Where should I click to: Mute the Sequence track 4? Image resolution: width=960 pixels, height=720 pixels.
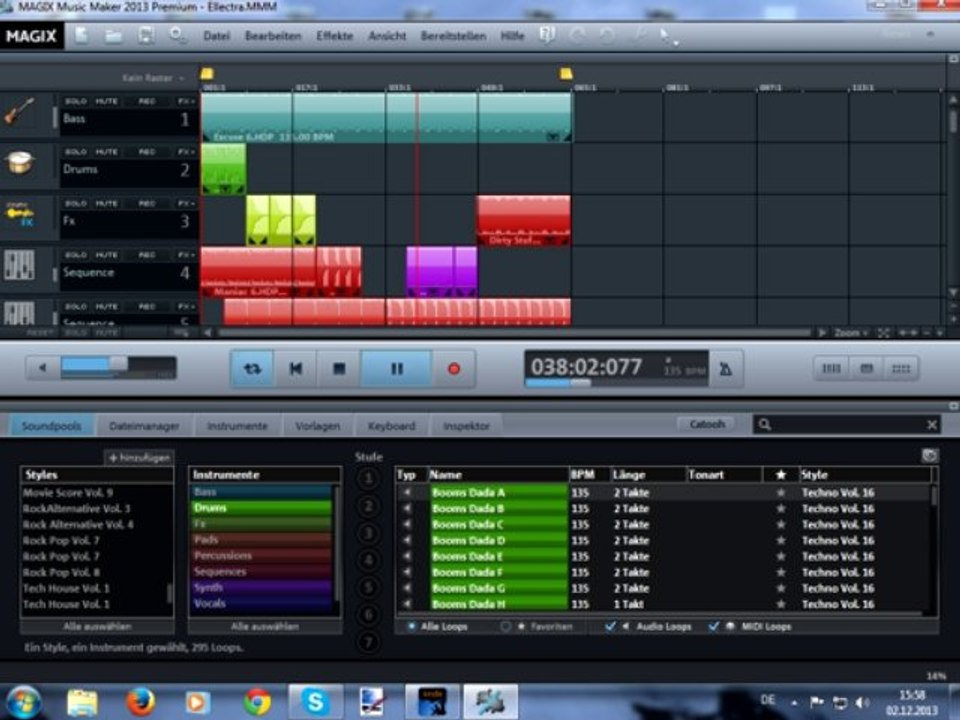(107, 255)
